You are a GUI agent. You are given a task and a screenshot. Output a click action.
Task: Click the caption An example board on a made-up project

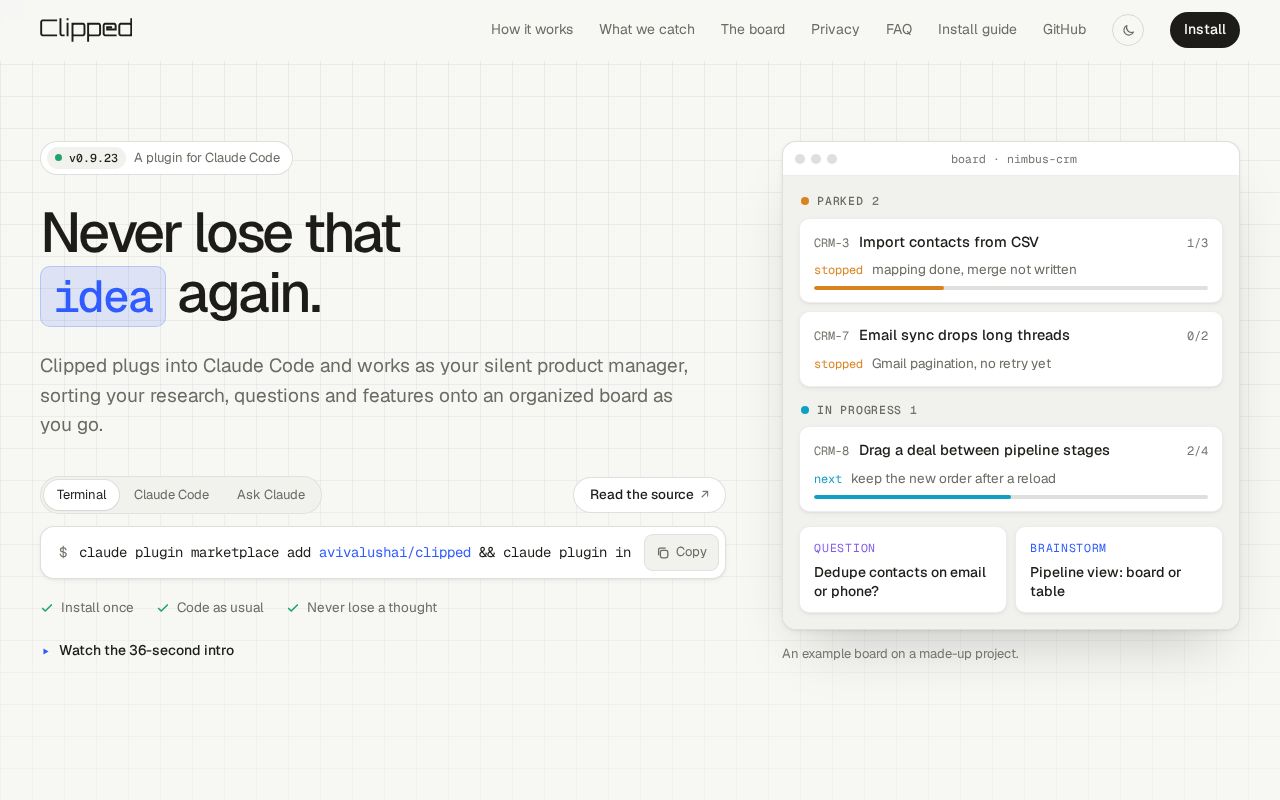coord(900,654)
